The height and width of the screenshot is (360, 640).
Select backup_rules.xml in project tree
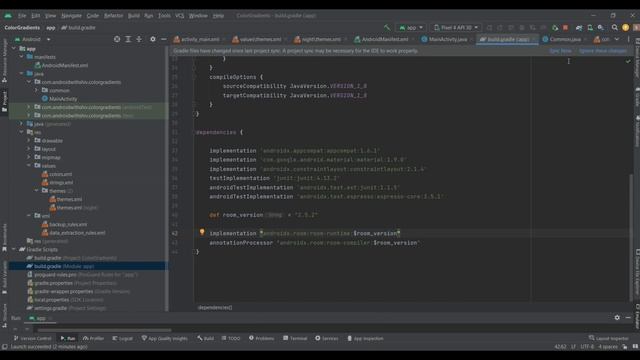pyautogui.click(x=64, y=224)
